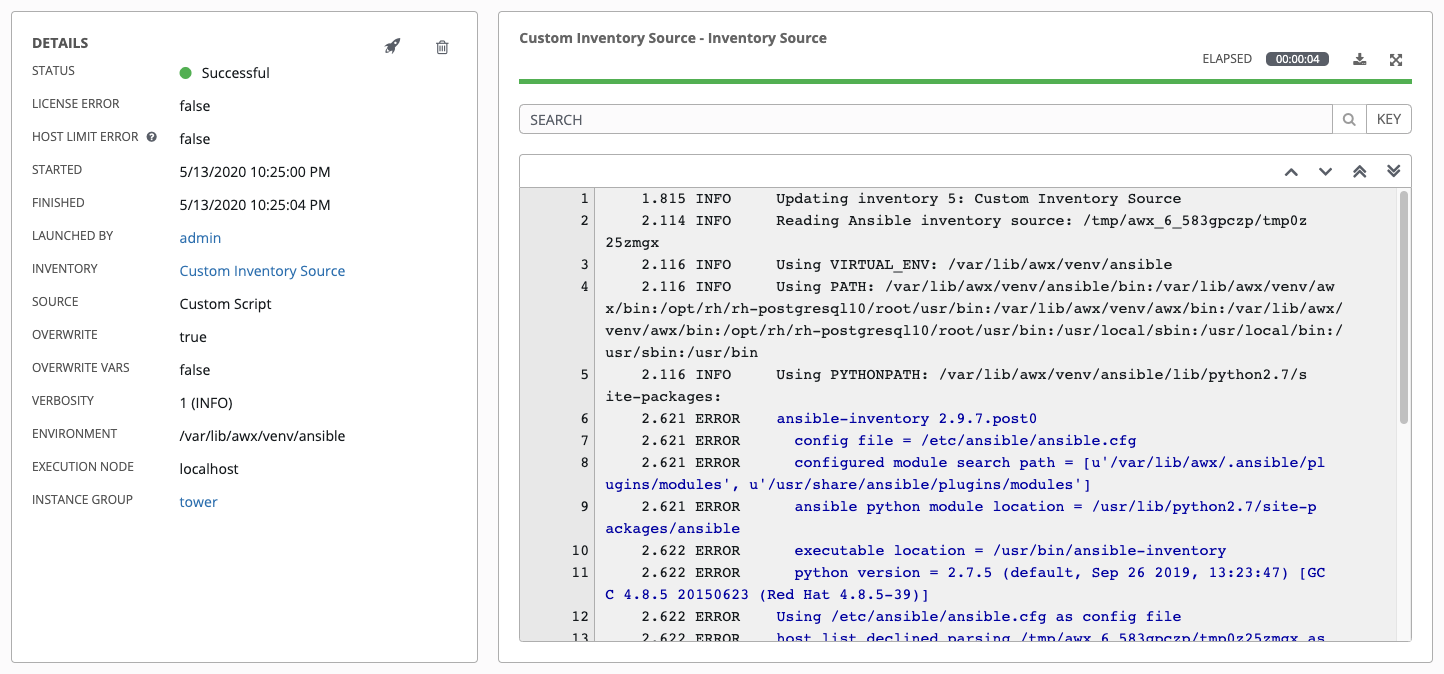Click the Successful status text
The image size is (1444, 674).
[x=235, y=73]
